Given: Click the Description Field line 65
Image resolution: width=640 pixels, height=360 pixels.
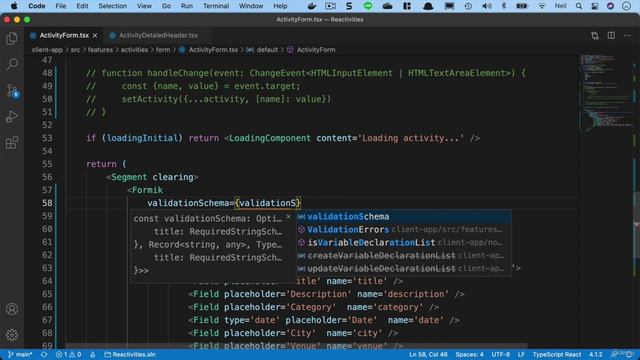Looking at the screenshot, I should [326, 294].
